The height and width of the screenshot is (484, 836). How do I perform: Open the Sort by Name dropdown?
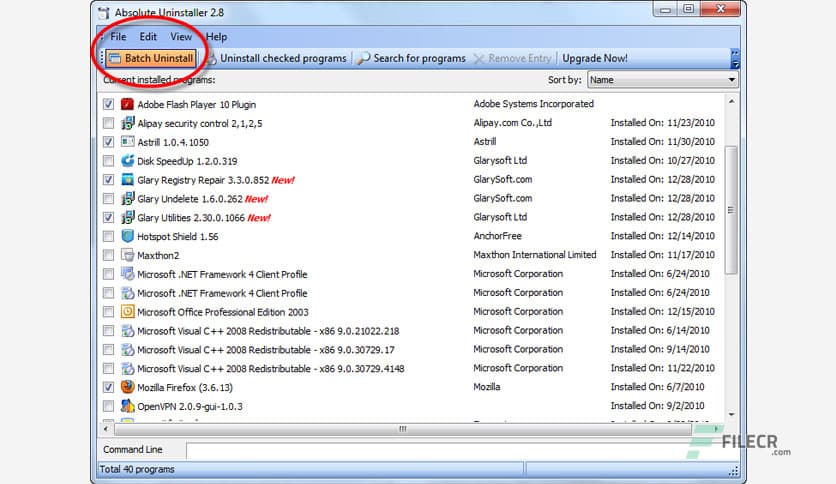coord(662,80)
